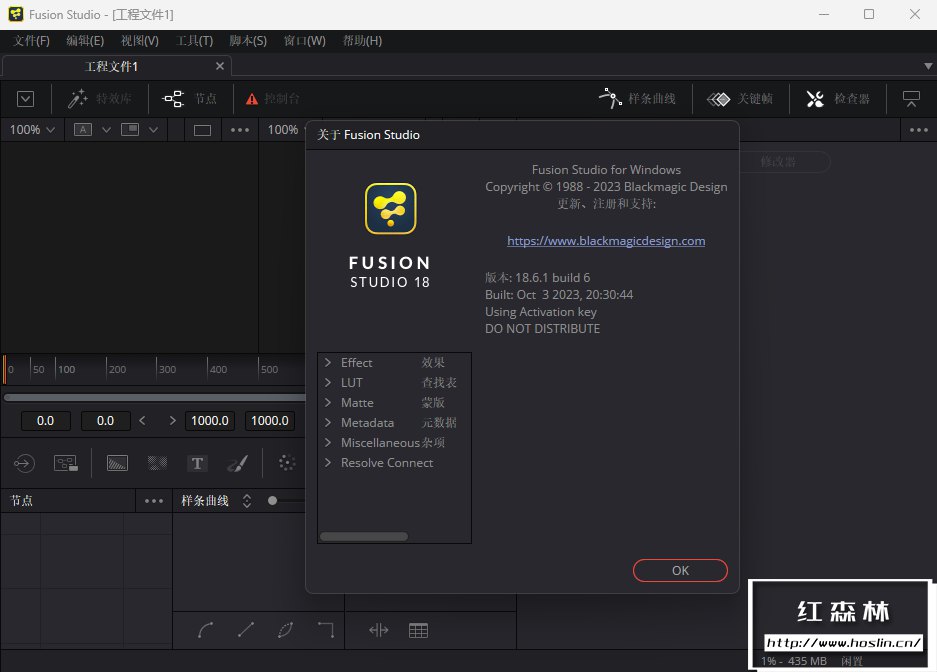Click the dashed loop spline icon
This screenshot has width=937, height=672.
[286, 630]
